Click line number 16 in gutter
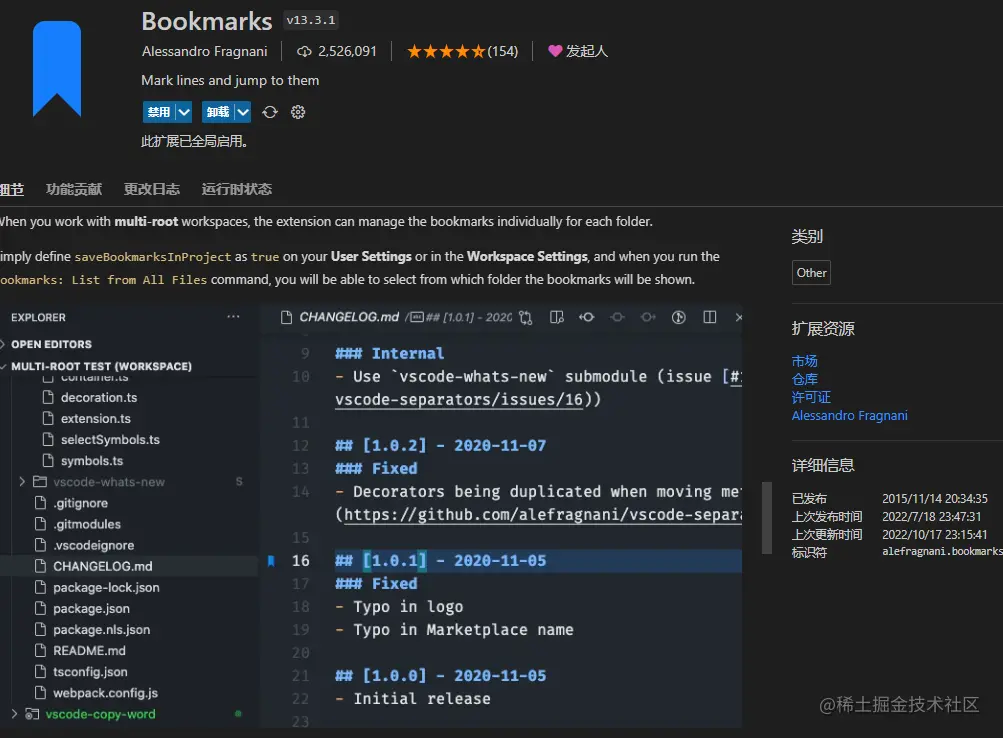 coord(301,561)
